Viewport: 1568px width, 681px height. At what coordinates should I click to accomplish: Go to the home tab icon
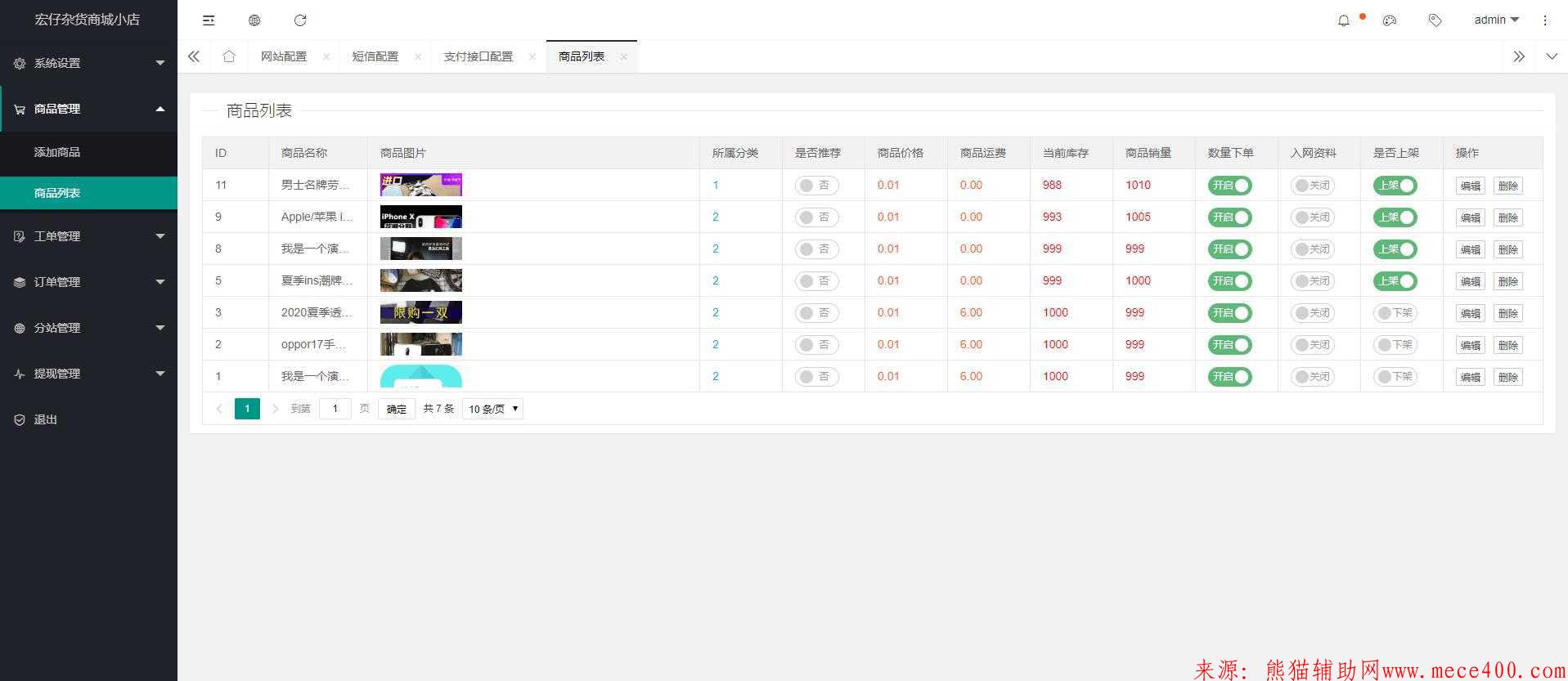pyautogui.click(x=229, y=56)
